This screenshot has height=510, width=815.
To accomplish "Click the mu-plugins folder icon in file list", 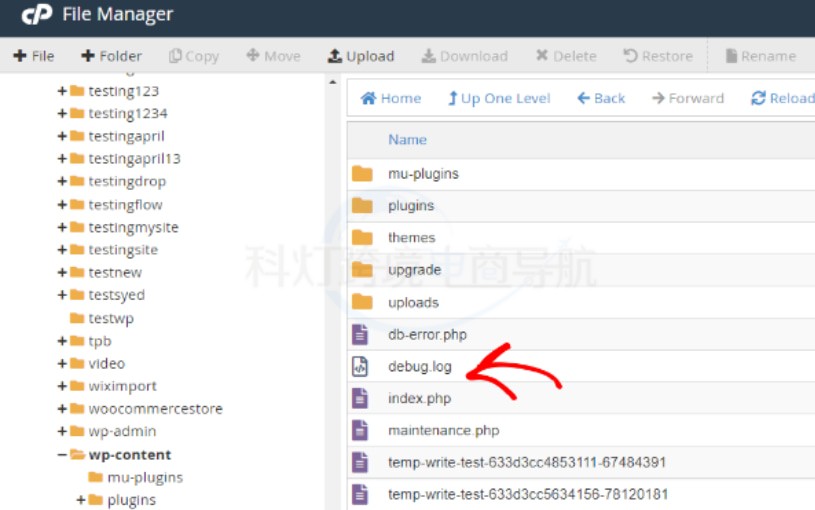I will (x=362, y=173).
